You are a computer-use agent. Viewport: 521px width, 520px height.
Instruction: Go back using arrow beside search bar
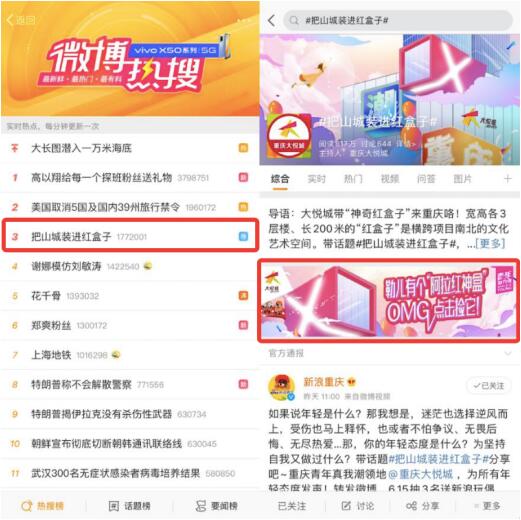[272, 20]
